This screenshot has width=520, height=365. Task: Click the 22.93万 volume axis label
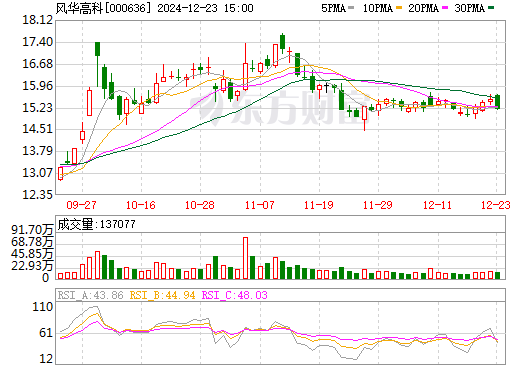[x=32, y=266]
